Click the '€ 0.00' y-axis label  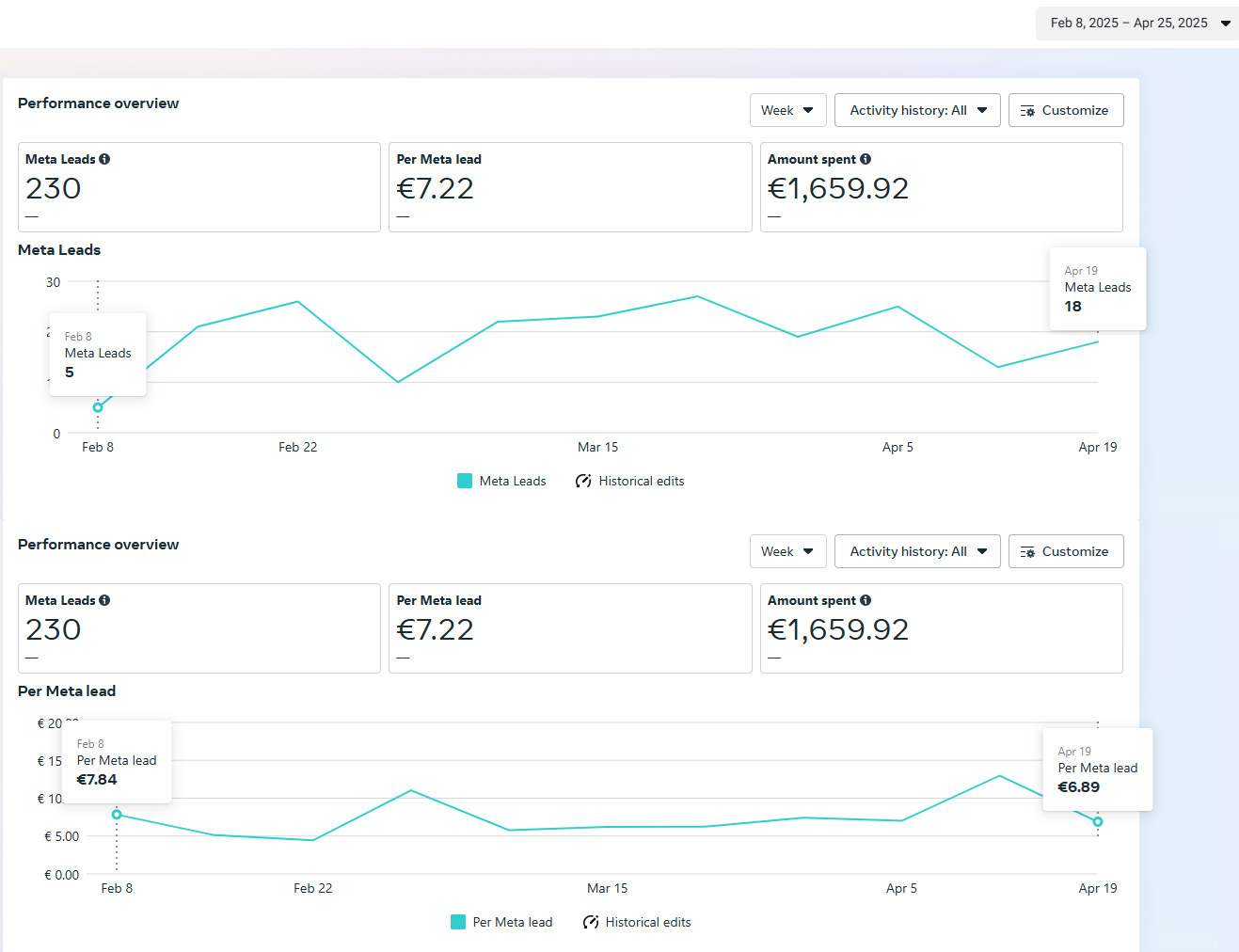point(62,875)
